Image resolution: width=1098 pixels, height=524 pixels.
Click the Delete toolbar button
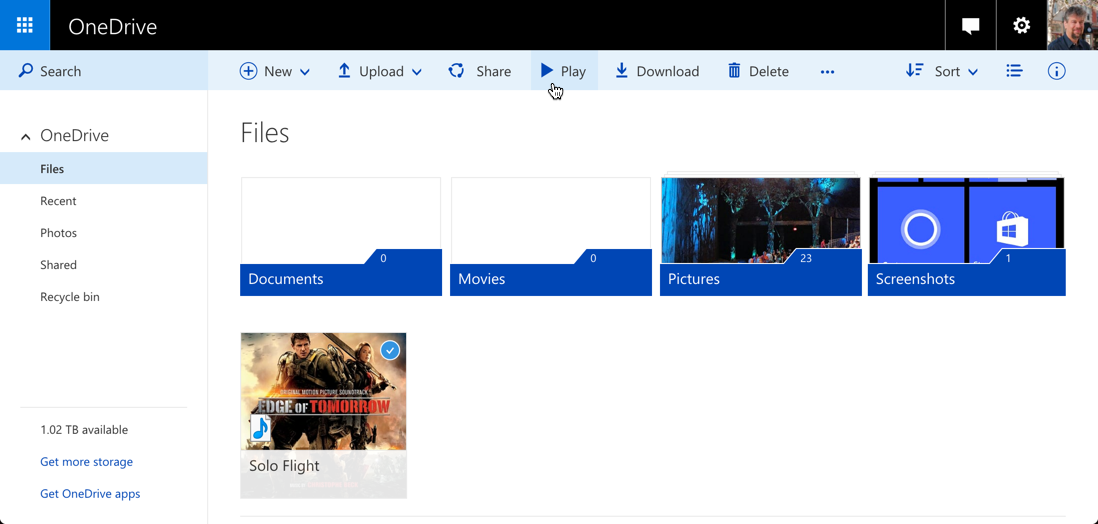point(758,71)
